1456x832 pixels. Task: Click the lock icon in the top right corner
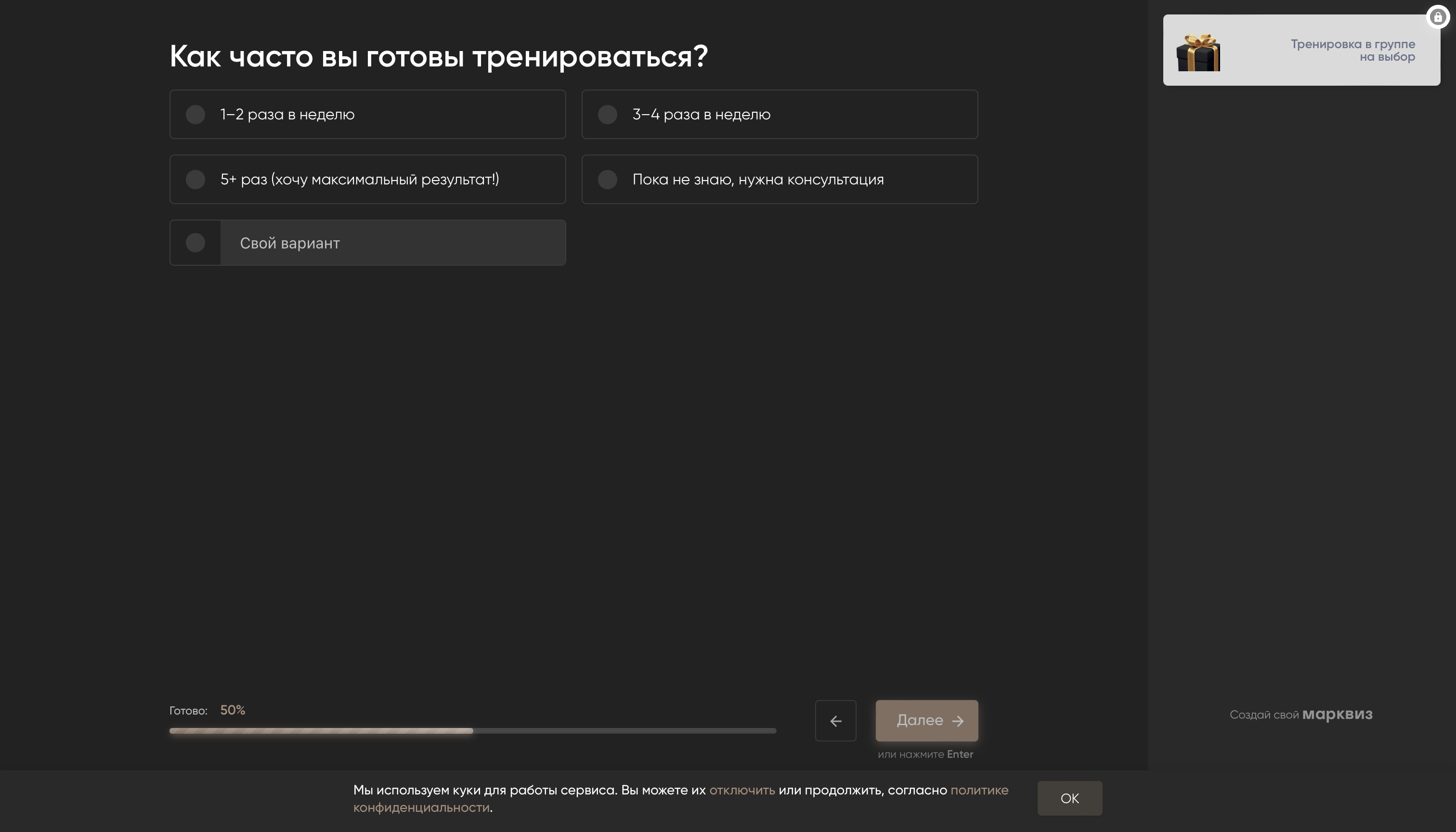[x=1438, y=16]
